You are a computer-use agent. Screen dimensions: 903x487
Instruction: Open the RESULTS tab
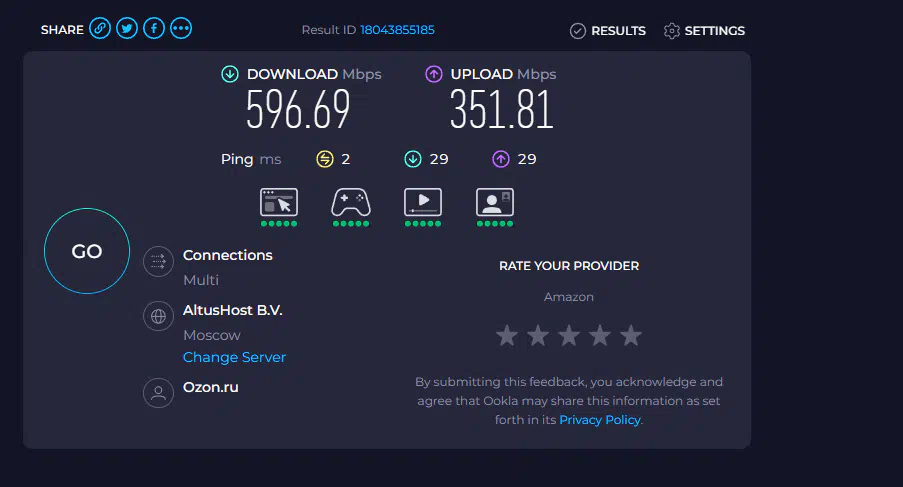click(x=608, y=31)
